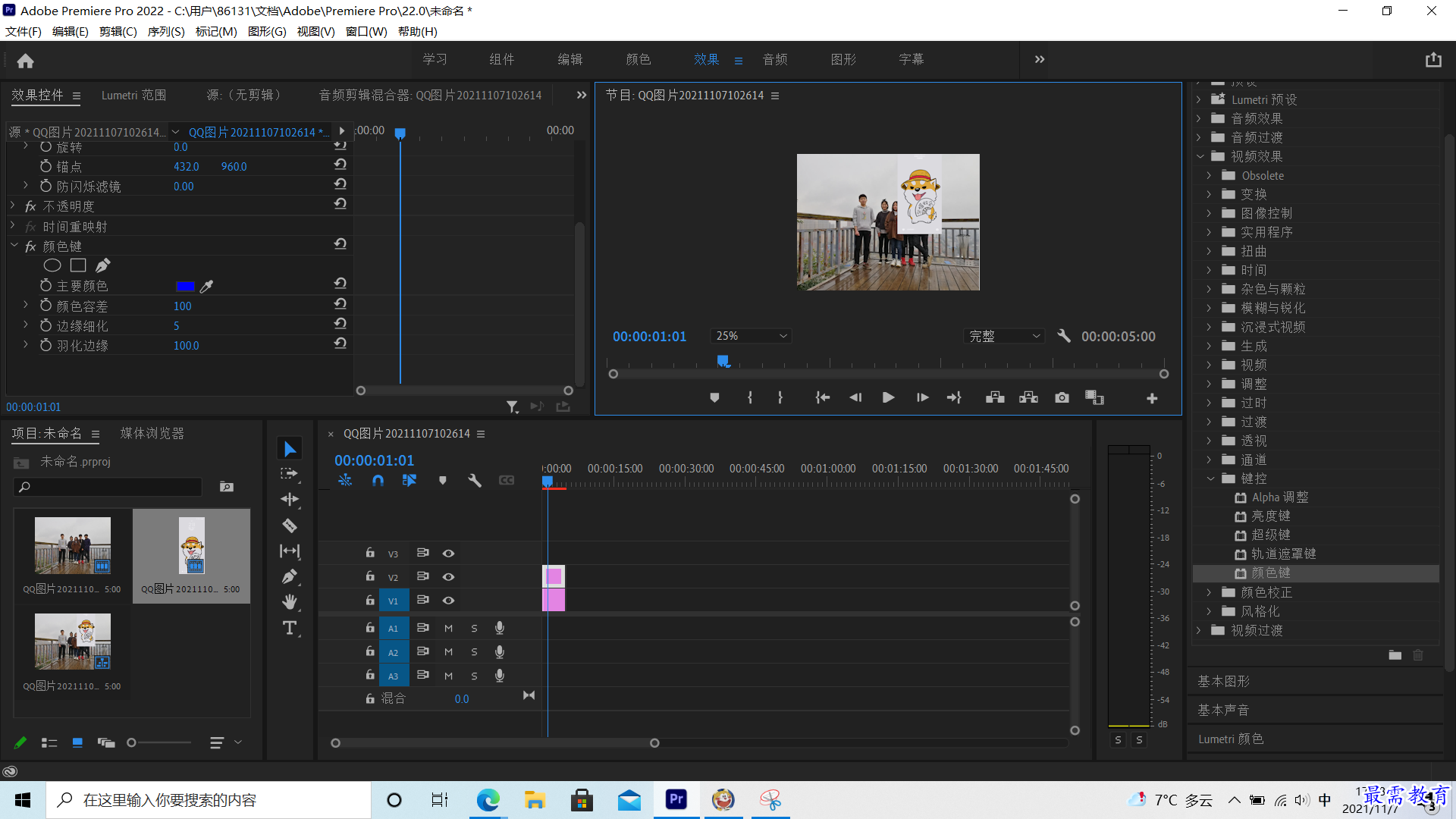This screenshot has width=1456, height=819.
Task: Pick the 主要颜色 eyedropper
Action: pos(206,286)
